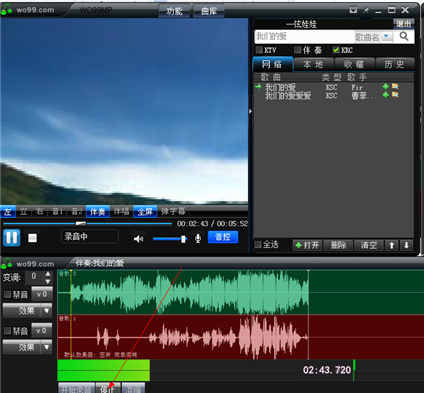
Task: Click the 退出 logout button
Action: pyautogui.click(x=403, y=24)
